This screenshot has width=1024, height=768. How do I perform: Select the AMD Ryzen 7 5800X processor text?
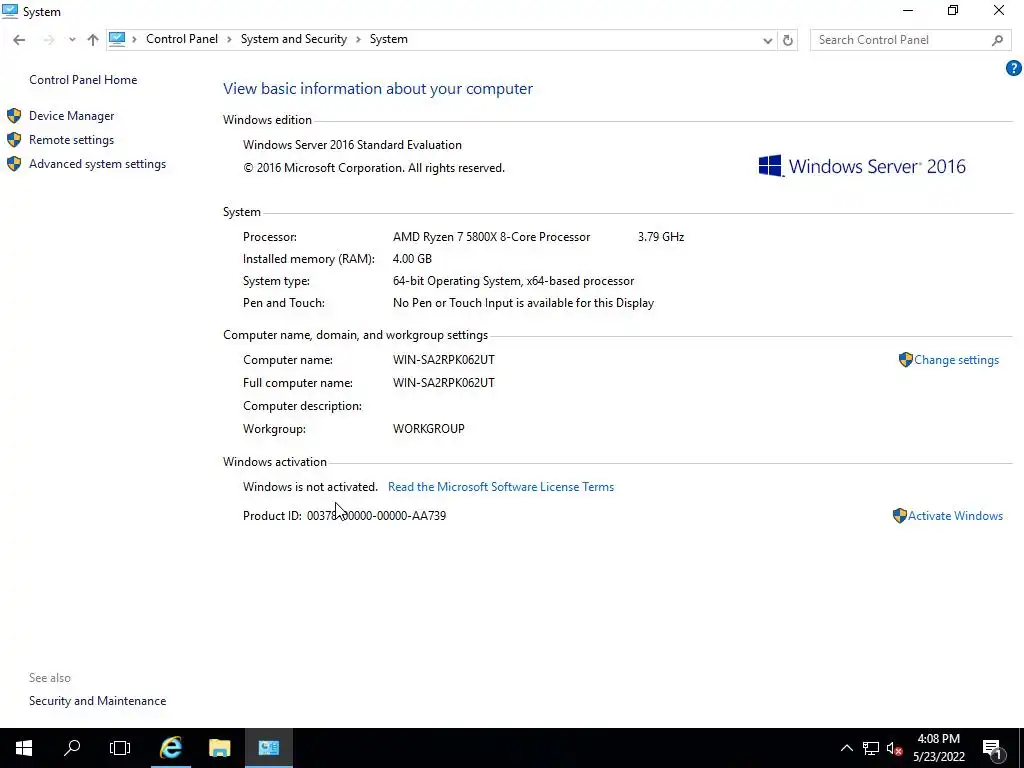(x=491, y=237)
